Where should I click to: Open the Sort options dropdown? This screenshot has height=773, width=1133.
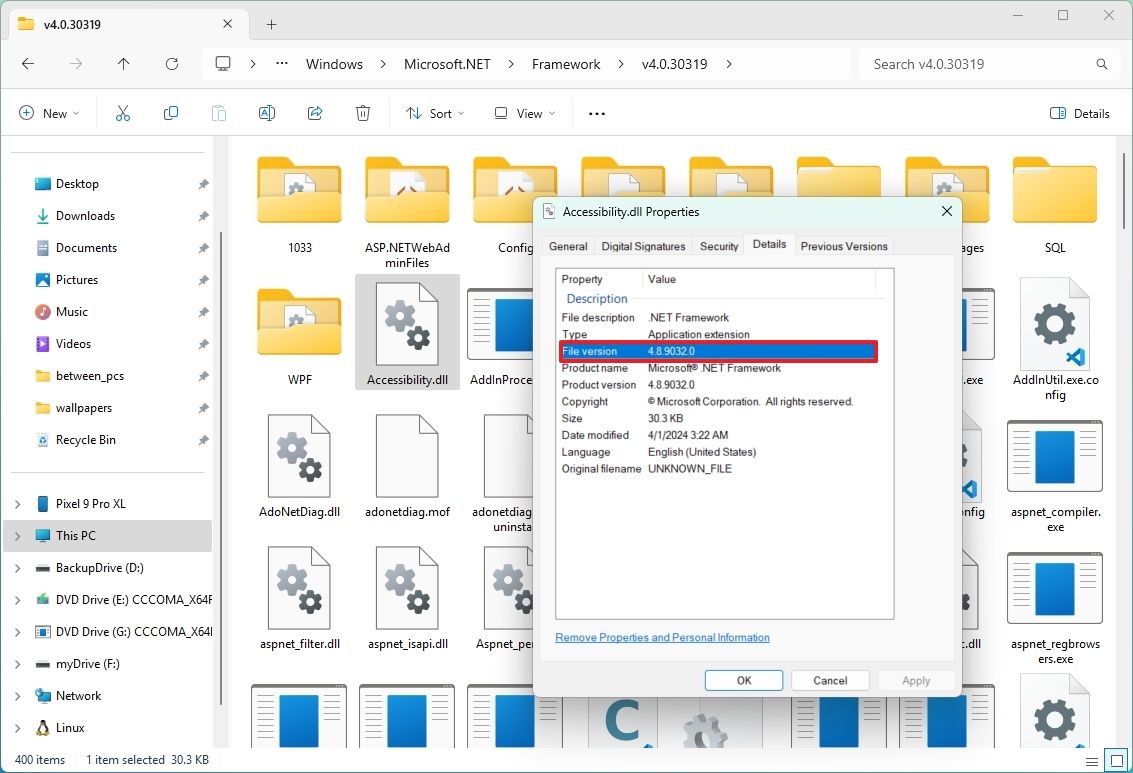pyautogui.click(x=434, y=113)
